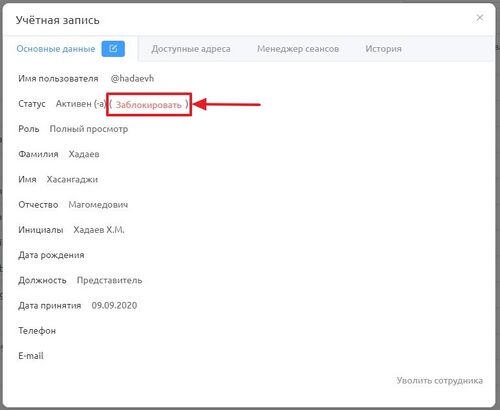Screen dimensions: 500x410
Task: Click the position value Представитель
Action: click(x=109, y=280)
